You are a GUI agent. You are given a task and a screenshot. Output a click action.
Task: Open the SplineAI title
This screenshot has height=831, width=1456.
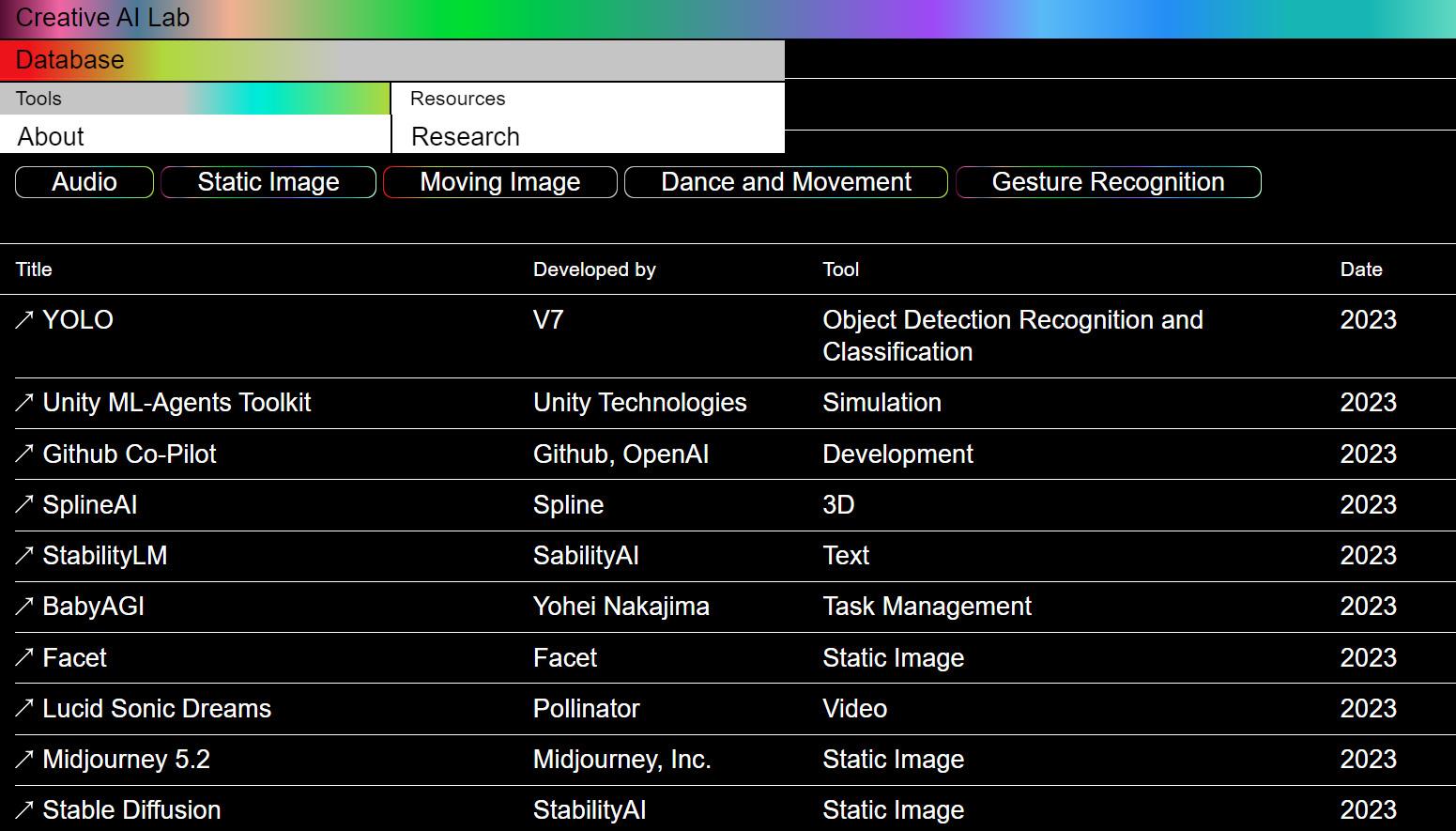[90, 505]
